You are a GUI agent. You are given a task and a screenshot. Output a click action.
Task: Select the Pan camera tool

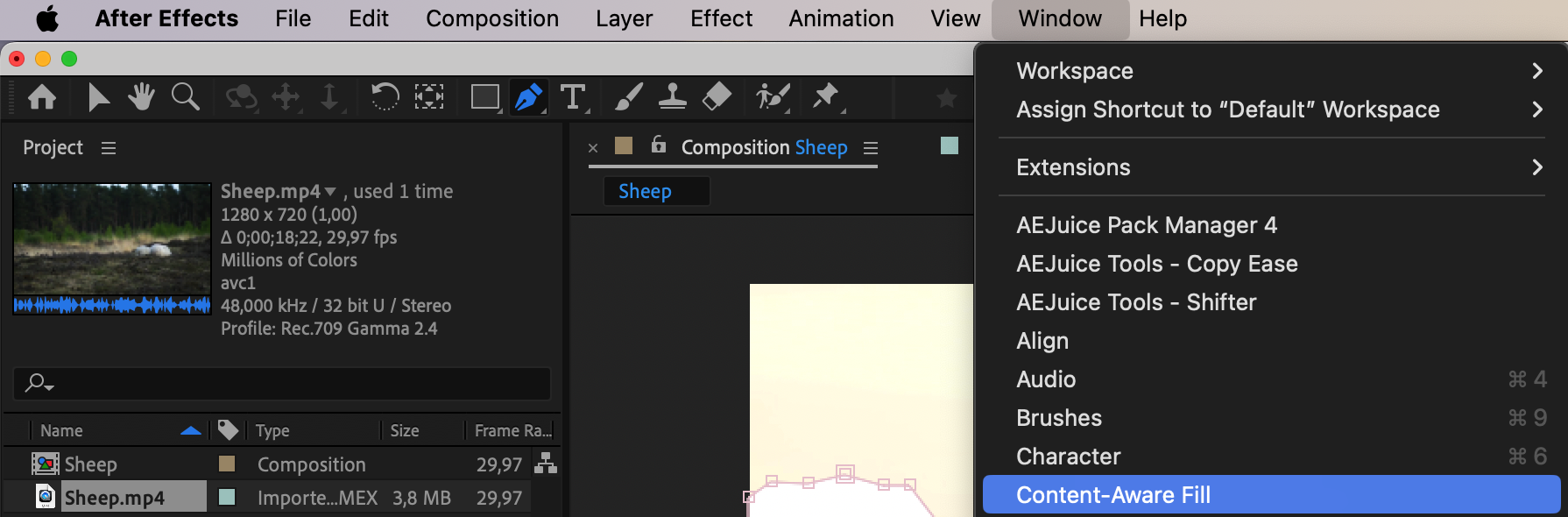pyautogui.click(x=286, y=96)
